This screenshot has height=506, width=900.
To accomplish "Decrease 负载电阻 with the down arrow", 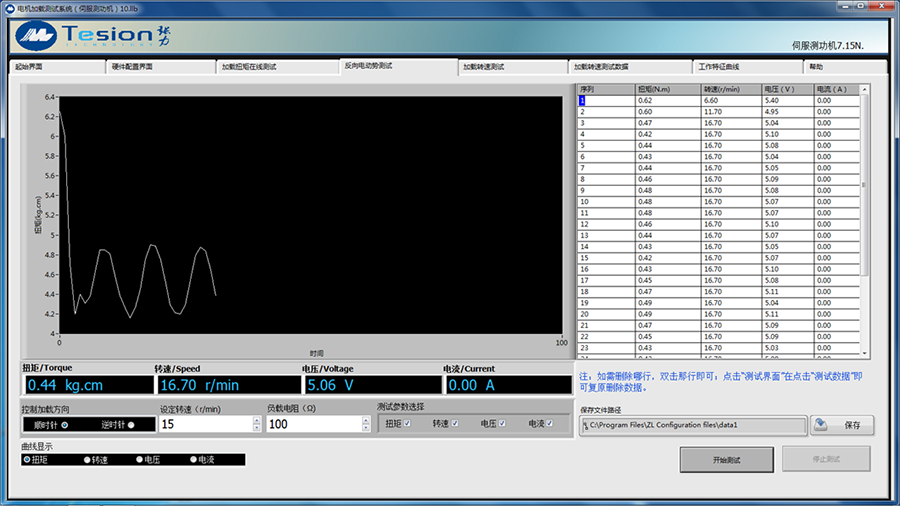I will (366, 429).
